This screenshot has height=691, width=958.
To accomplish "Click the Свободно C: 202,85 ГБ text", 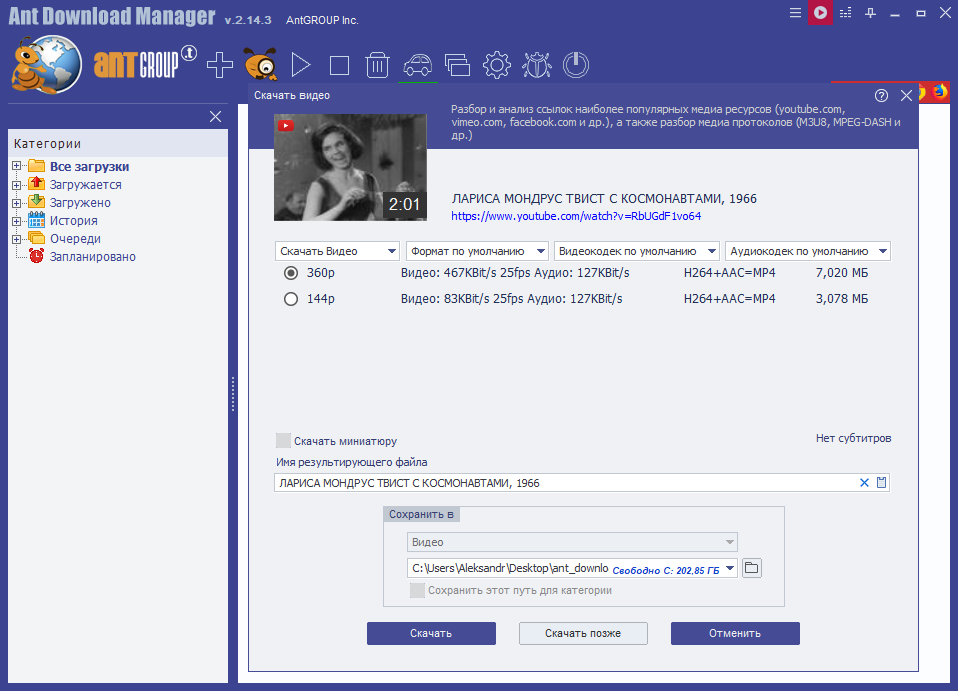I will (x=666, y=571).
